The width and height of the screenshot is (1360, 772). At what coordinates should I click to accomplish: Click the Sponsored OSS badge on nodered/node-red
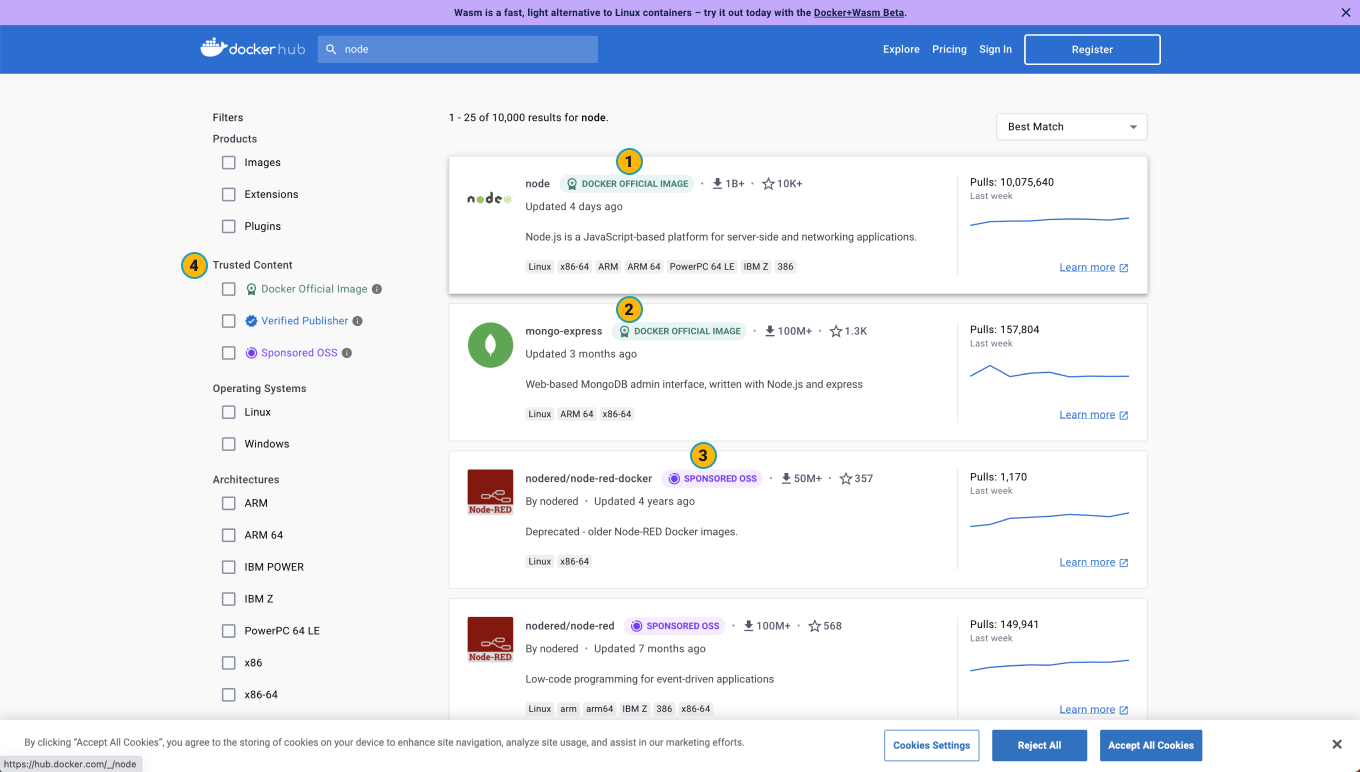point(675,626)
